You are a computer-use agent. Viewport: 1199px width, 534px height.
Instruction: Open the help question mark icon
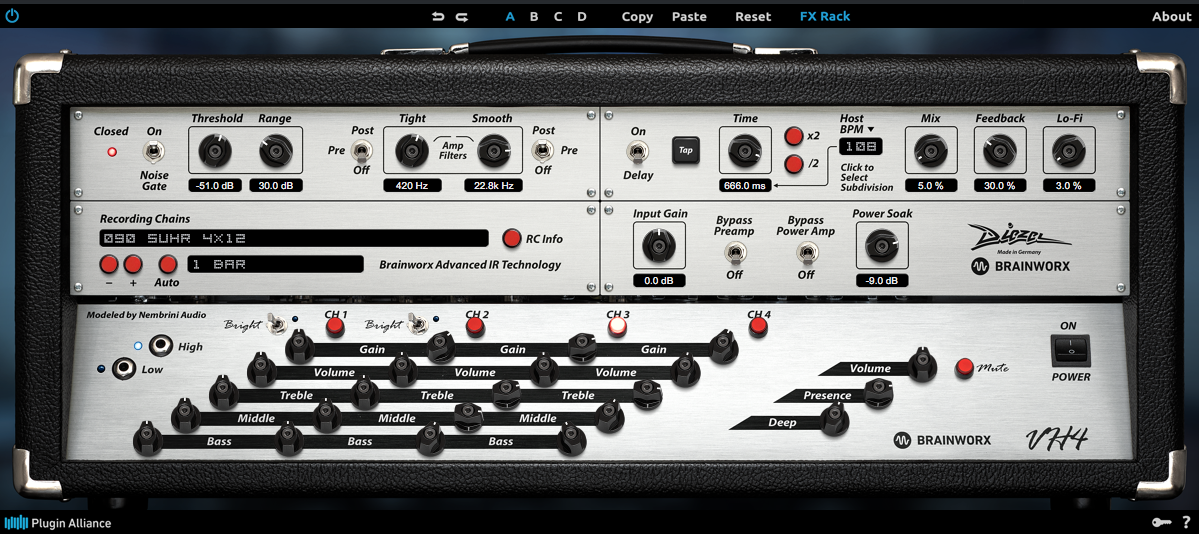coord(1186,523)
